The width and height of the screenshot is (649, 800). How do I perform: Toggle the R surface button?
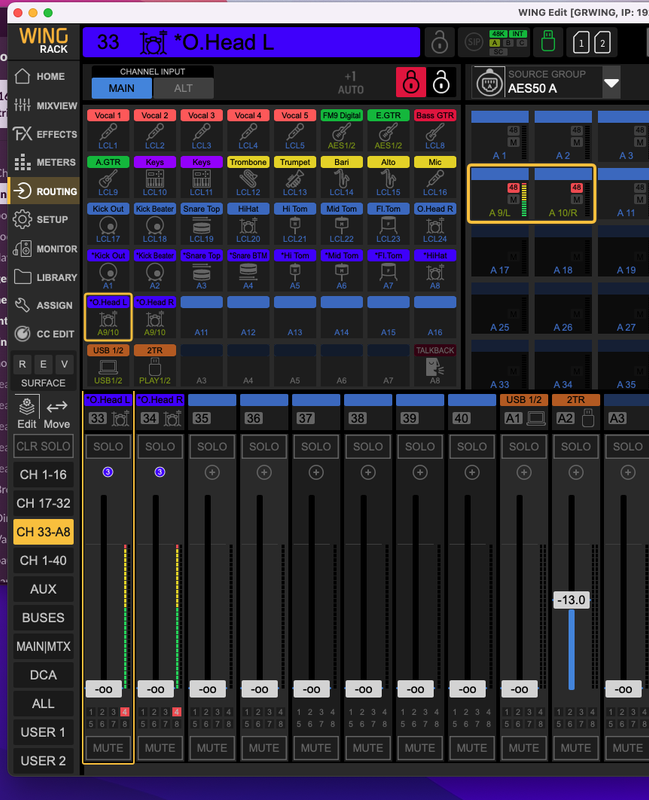[22, 364]
